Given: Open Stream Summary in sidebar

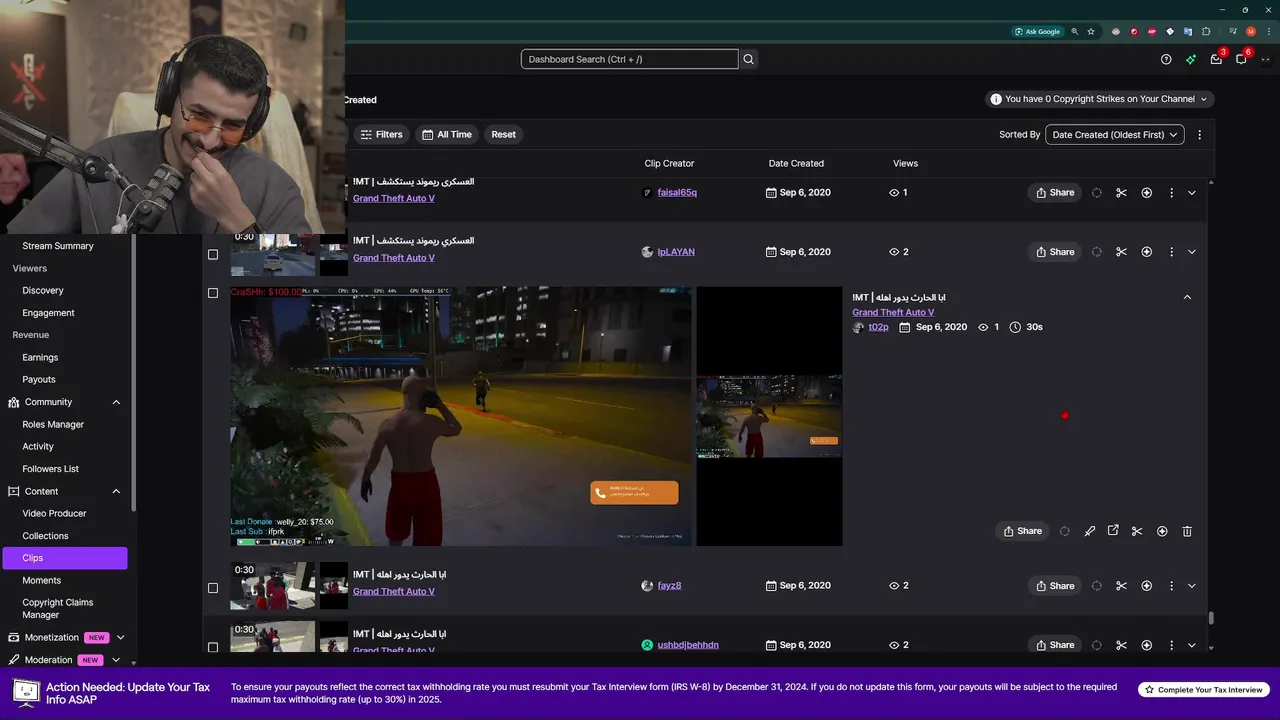Looking at the screenshot, I should (x=58, y=246).
